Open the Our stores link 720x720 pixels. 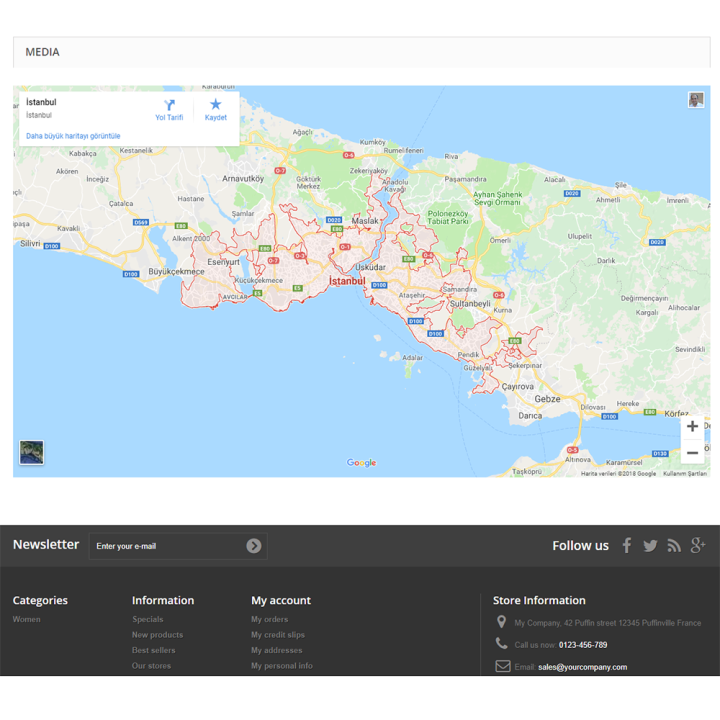pos(152,666)
